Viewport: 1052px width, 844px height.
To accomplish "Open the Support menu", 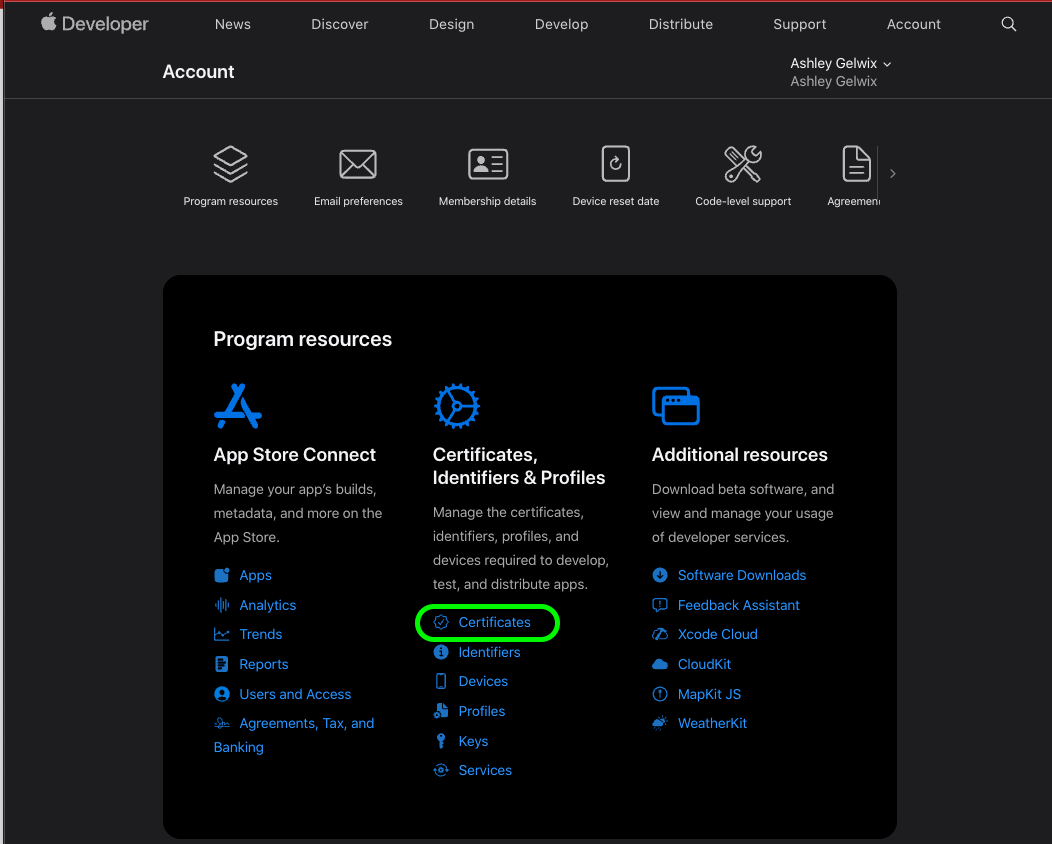I will pos(799,24).
